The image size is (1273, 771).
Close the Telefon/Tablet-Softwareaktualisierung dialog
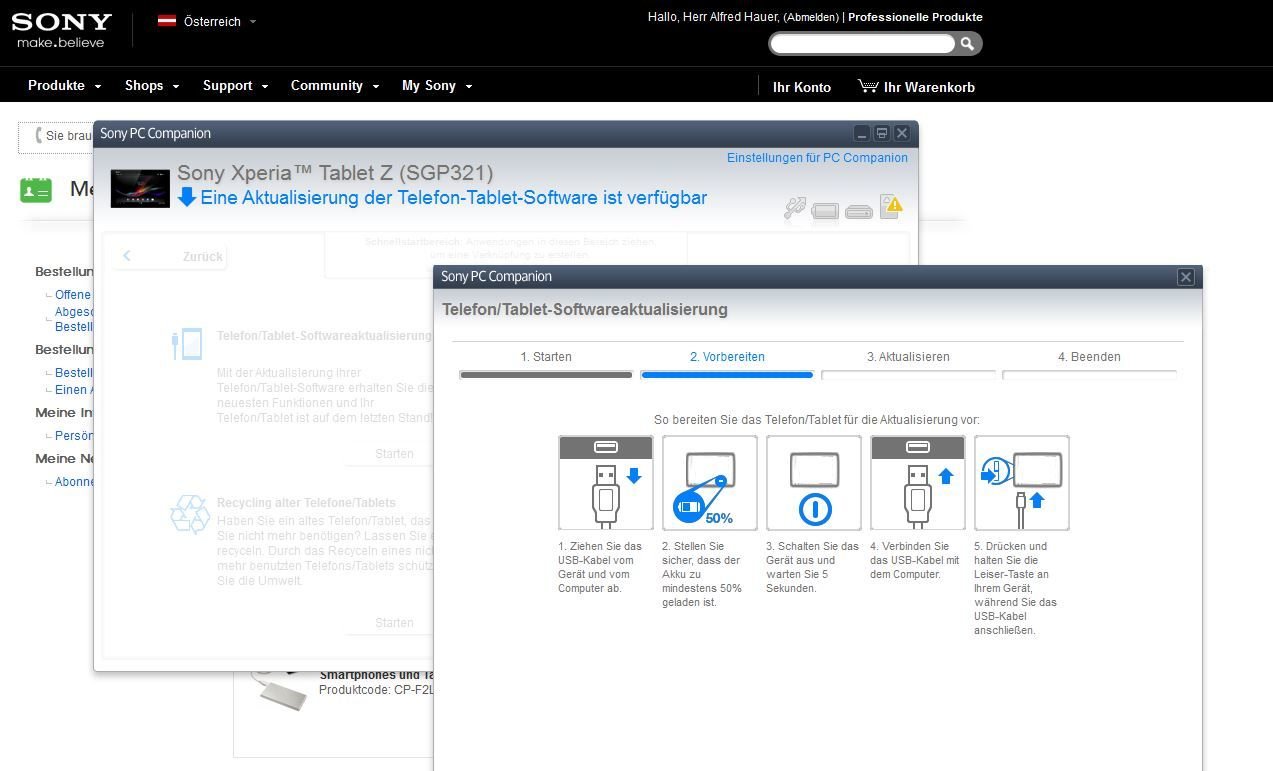1186,277
